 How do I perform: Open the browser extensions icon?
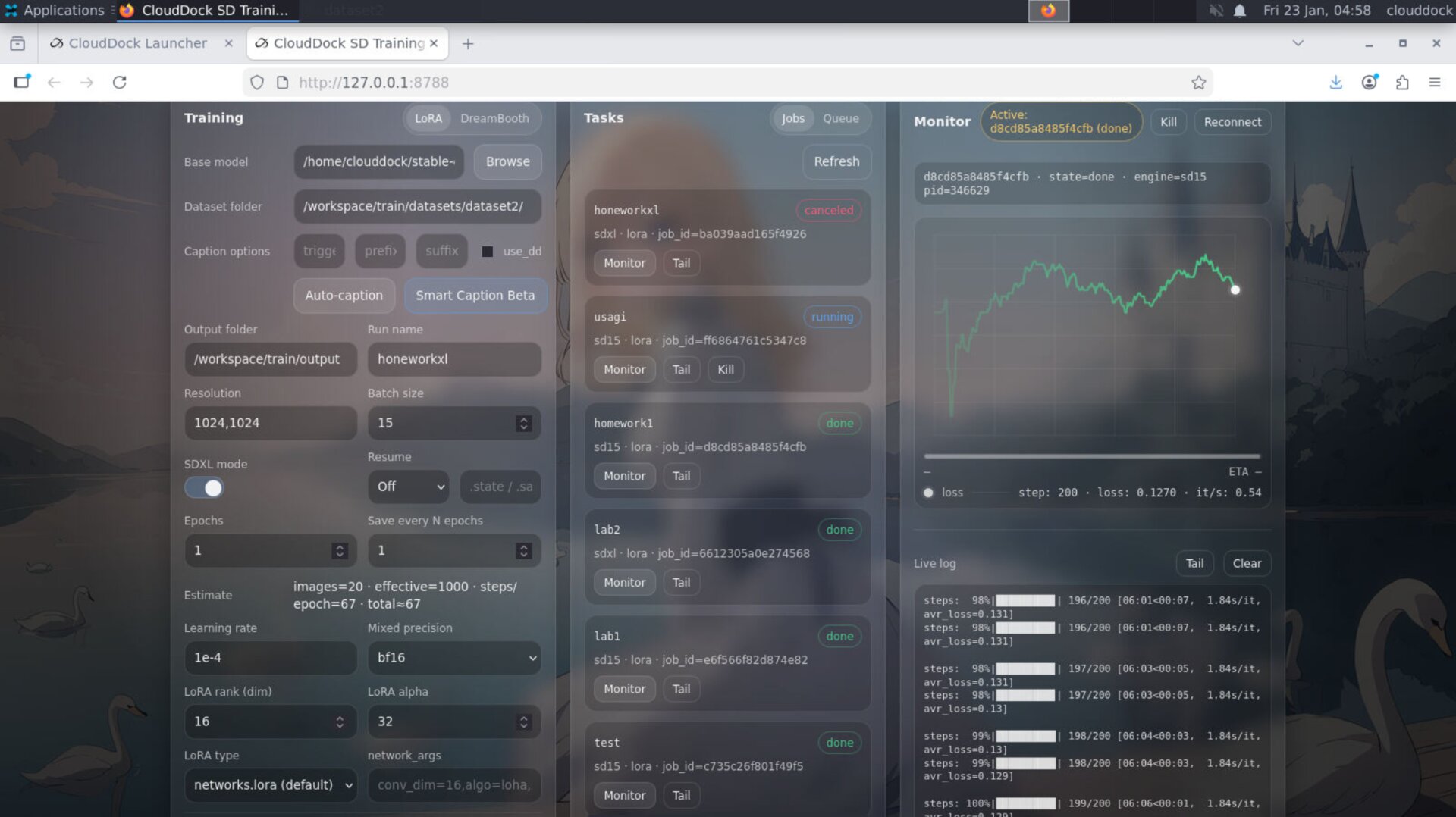click(1402, 83)
